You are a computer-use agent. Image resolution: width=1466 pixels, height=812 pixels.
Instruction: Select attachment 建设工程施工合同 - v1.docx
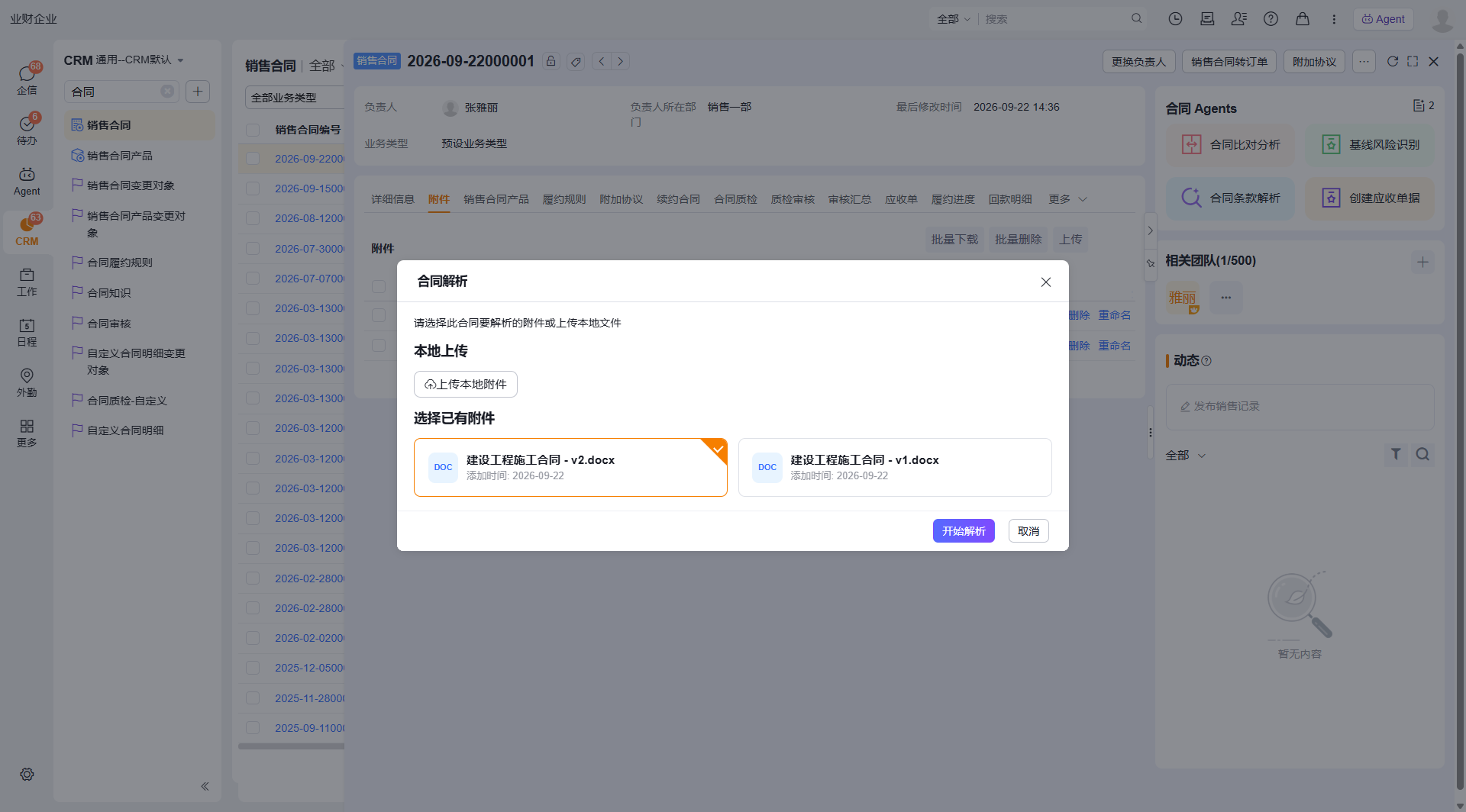pyautogui.click(x=895, y=467)
